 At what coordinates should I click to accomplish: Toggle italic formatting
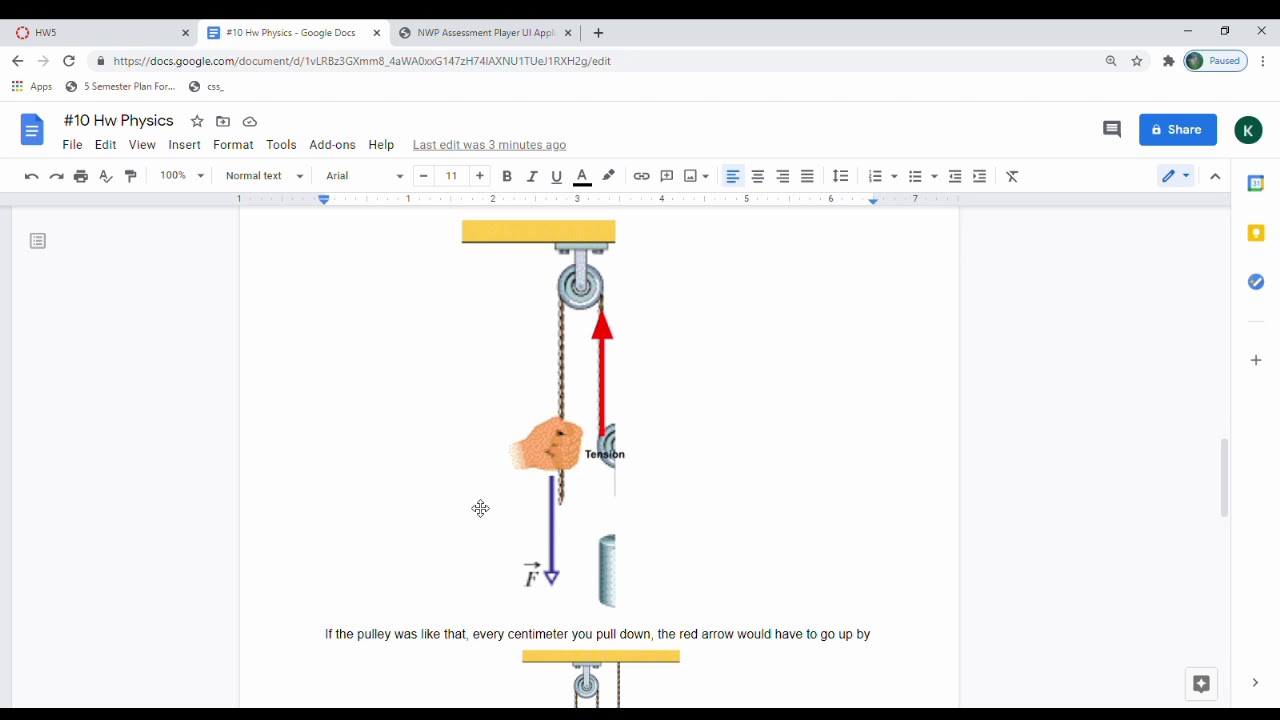[x=532, y=176]
